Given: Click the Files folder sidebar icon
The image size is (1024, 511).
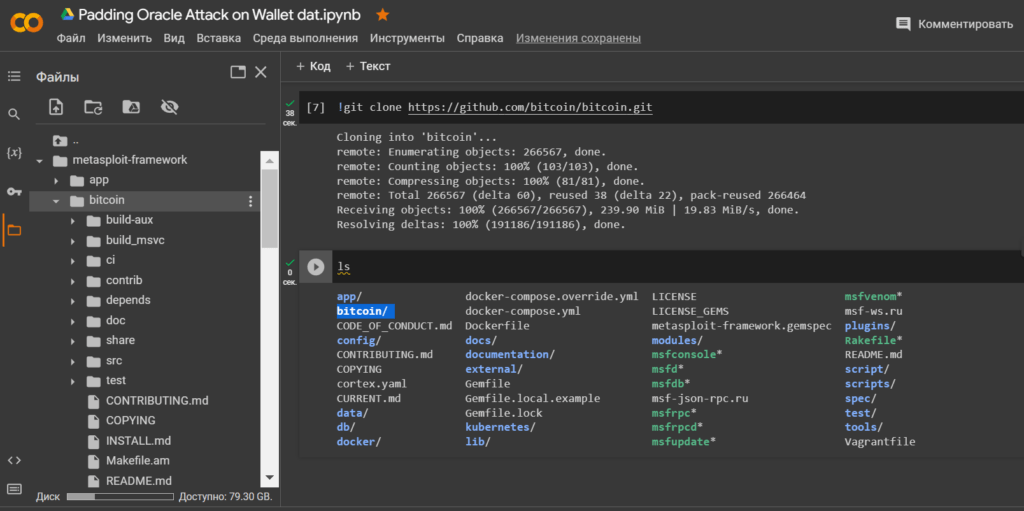Looking at the screenshot, I should coord(14,230).
